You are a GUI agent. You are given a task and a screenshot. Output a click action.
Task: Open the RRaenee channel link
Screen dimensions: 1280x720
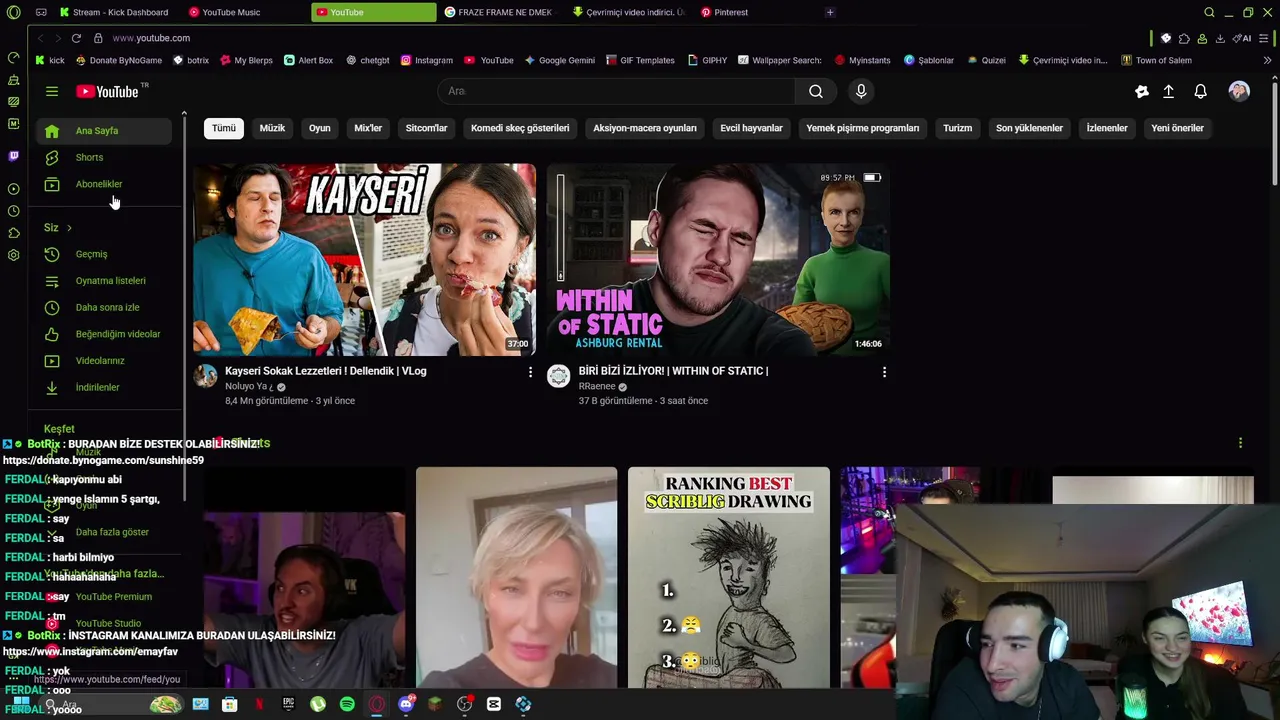pyautogui.click(x=597, y=387)
